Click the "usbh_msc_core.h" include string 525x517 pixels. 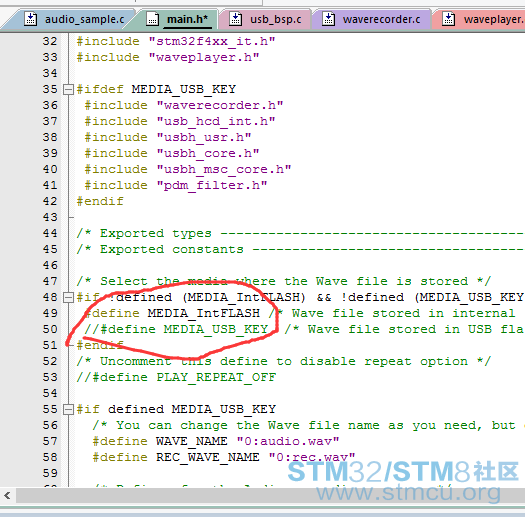pyautogui.click(x=224, y=169)
